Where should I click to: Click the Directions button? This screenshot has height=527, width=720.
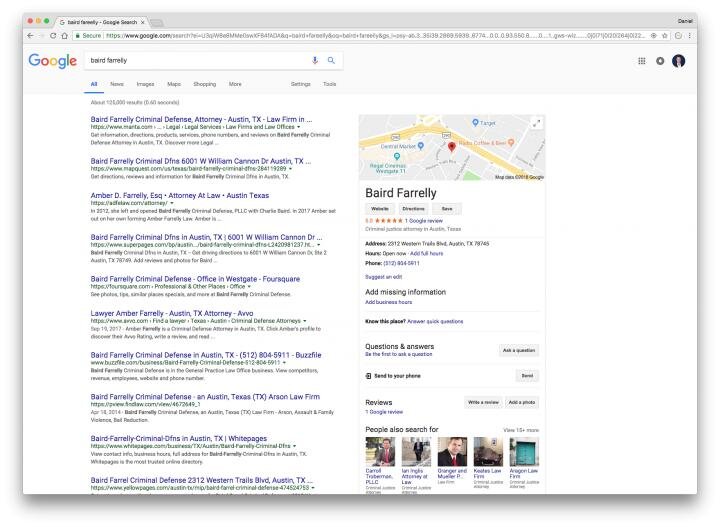coord(413,209)
